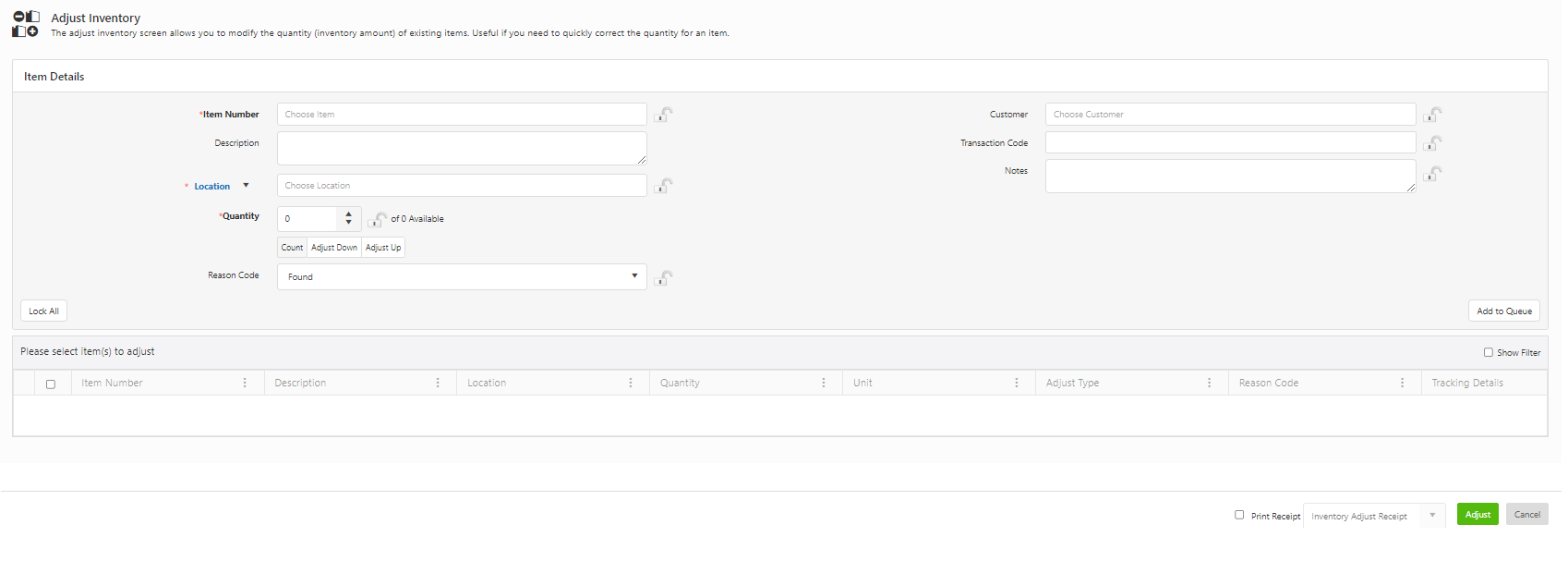Screen dimensions: 1568x561
Task: Increase quantity with the up stepper arrow
Action: point(348,213)
